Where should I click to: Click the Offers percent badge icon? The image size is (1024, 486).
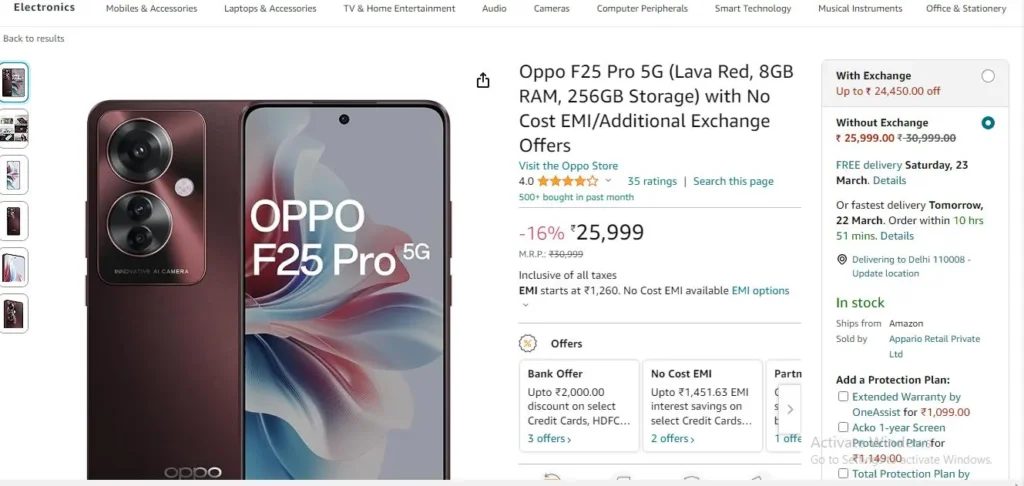tap(528, 343)
